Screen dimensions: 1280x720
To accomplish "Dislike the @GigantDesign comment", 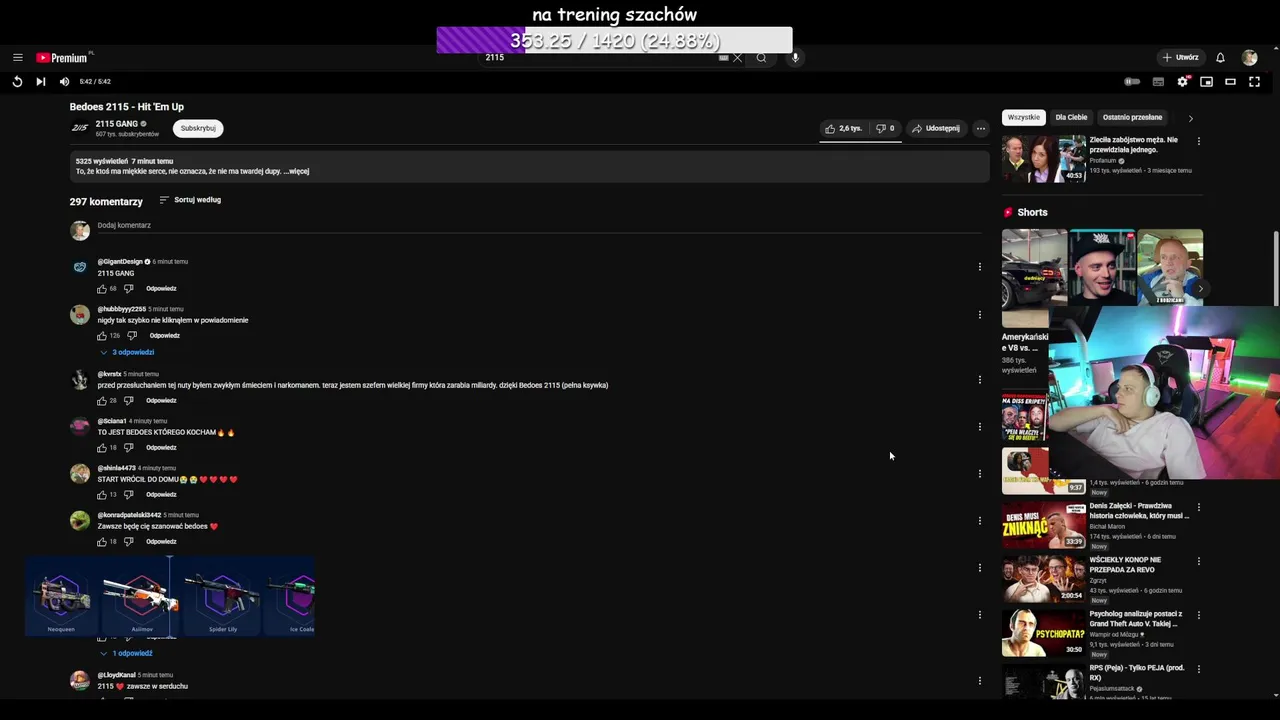I will tap(128, 289).
